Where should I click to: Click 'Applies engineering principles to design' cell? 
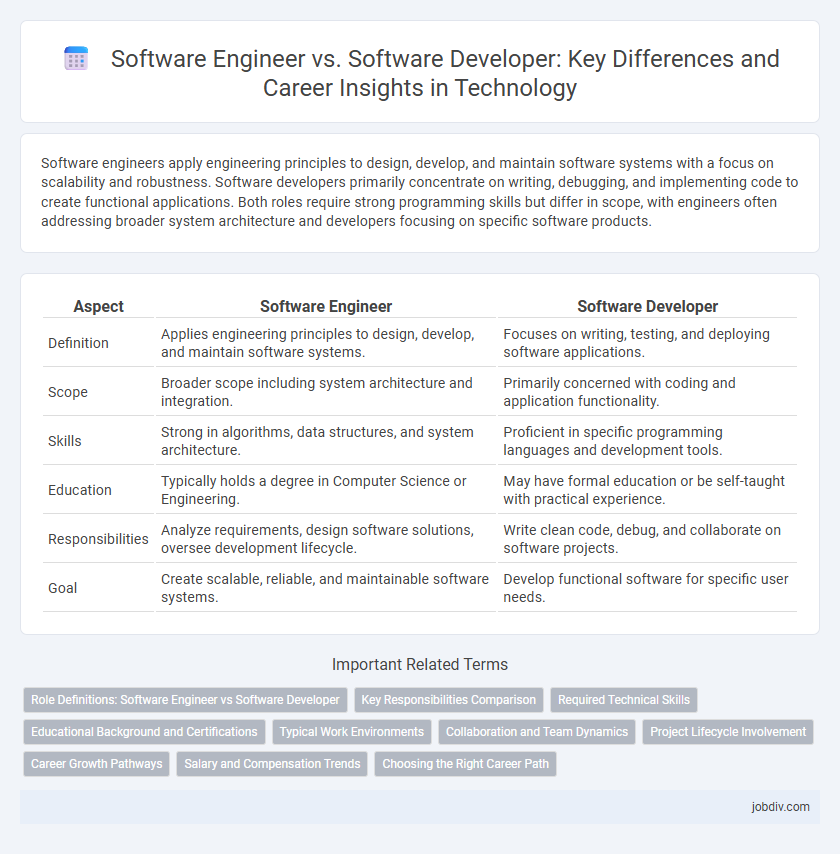[326, 343]
